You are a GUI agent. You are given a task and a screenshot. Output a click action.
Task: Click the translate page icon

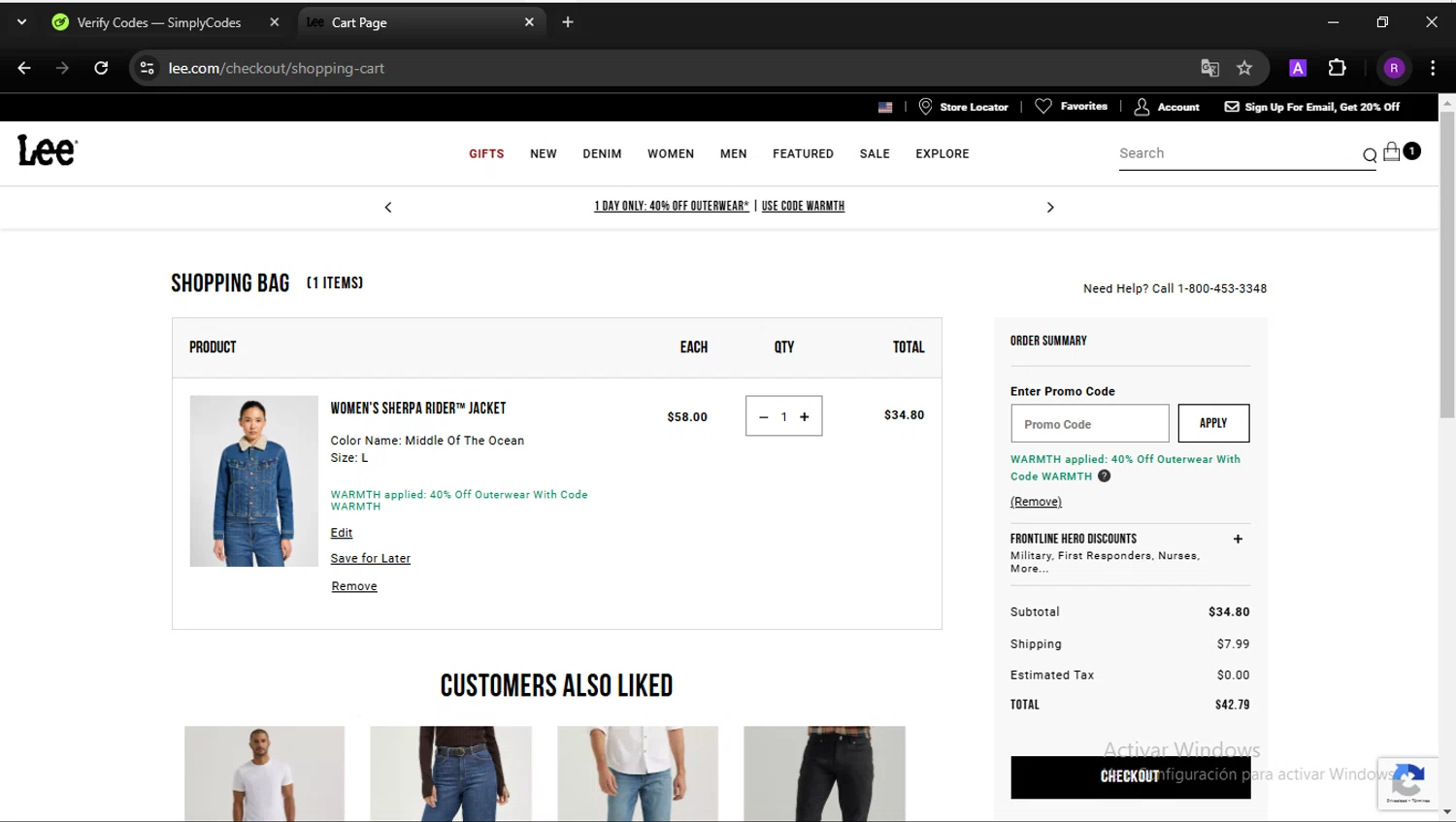[1209, 68]
